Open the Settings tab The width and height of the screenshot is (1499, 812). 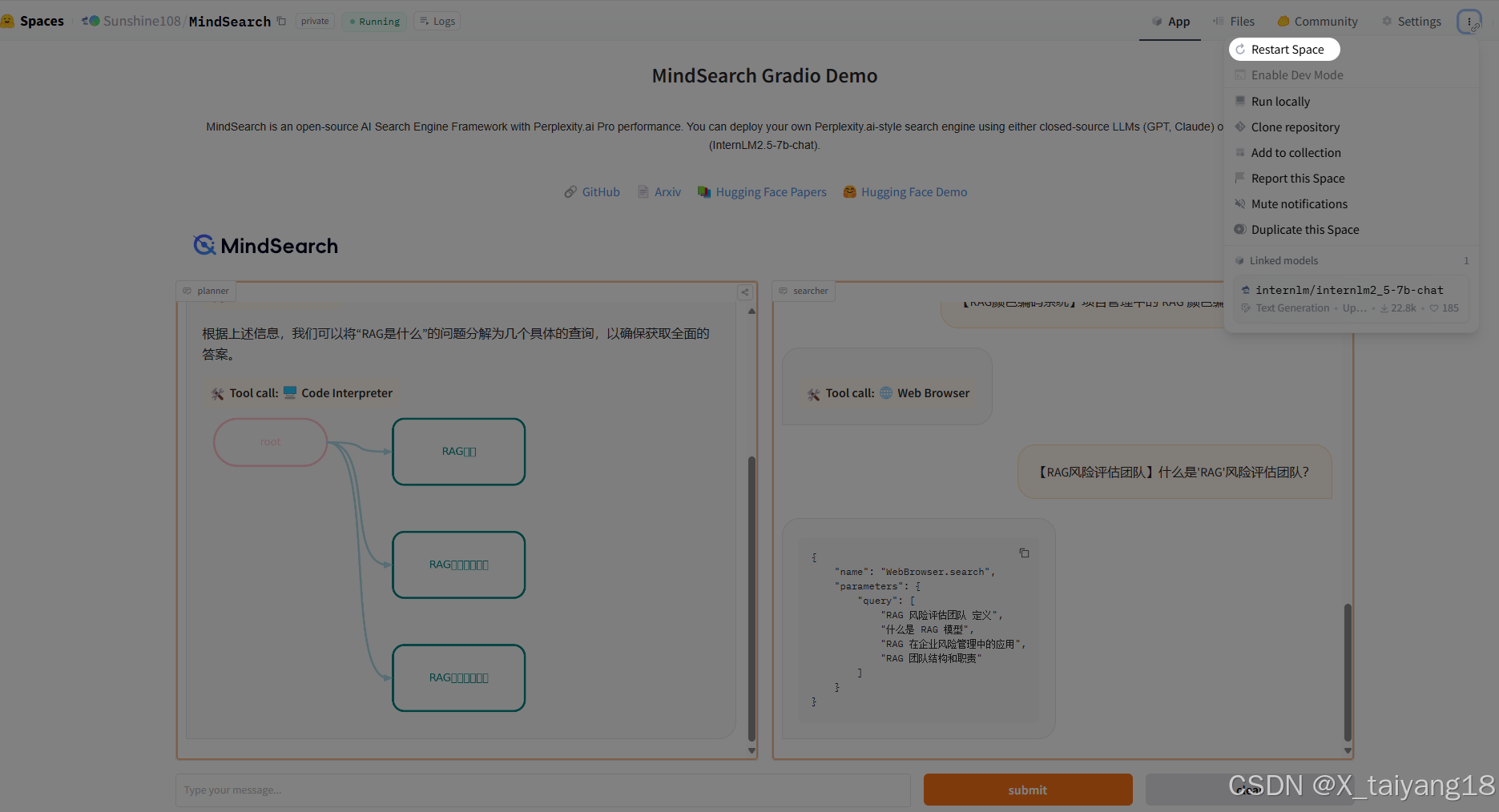point(1411,22)
